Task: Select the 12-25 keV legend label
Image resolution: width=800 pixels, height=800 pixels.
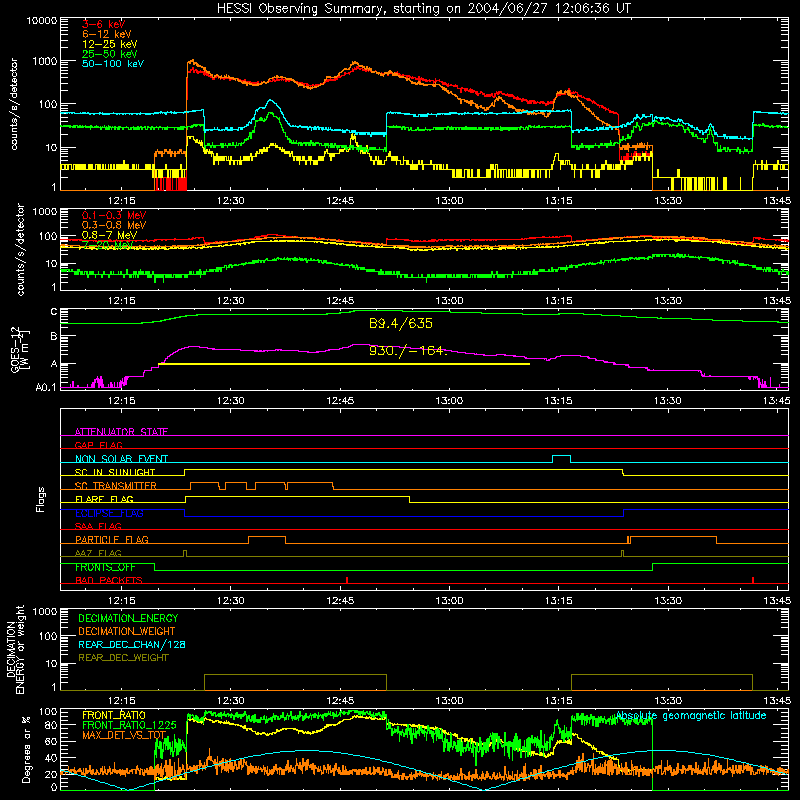Action: click(110, 44)
